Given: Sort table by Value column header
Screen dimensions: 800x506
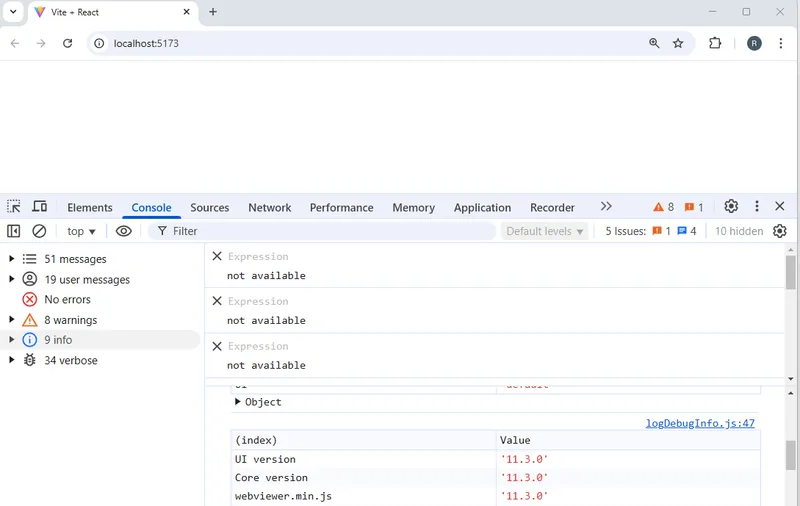Looking at the screenshot, I should click(628, 440).
